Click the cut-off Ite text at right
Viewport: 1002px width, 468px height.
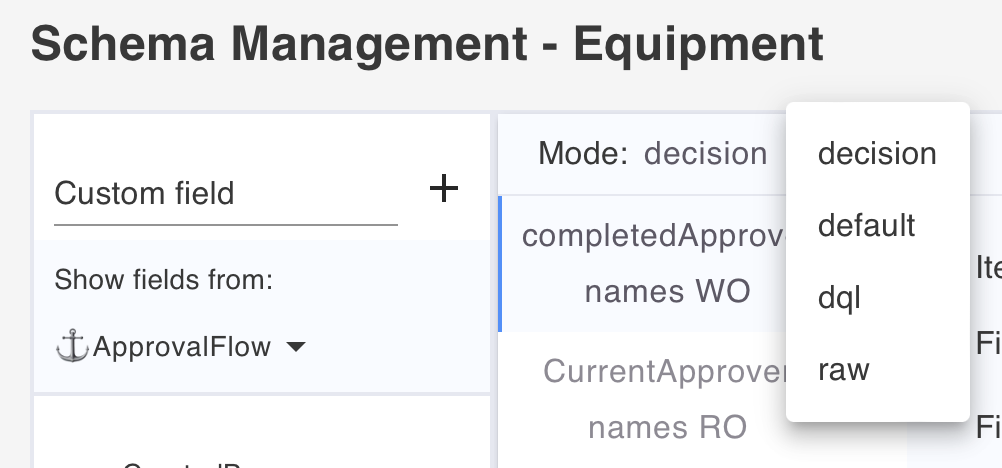989,268
